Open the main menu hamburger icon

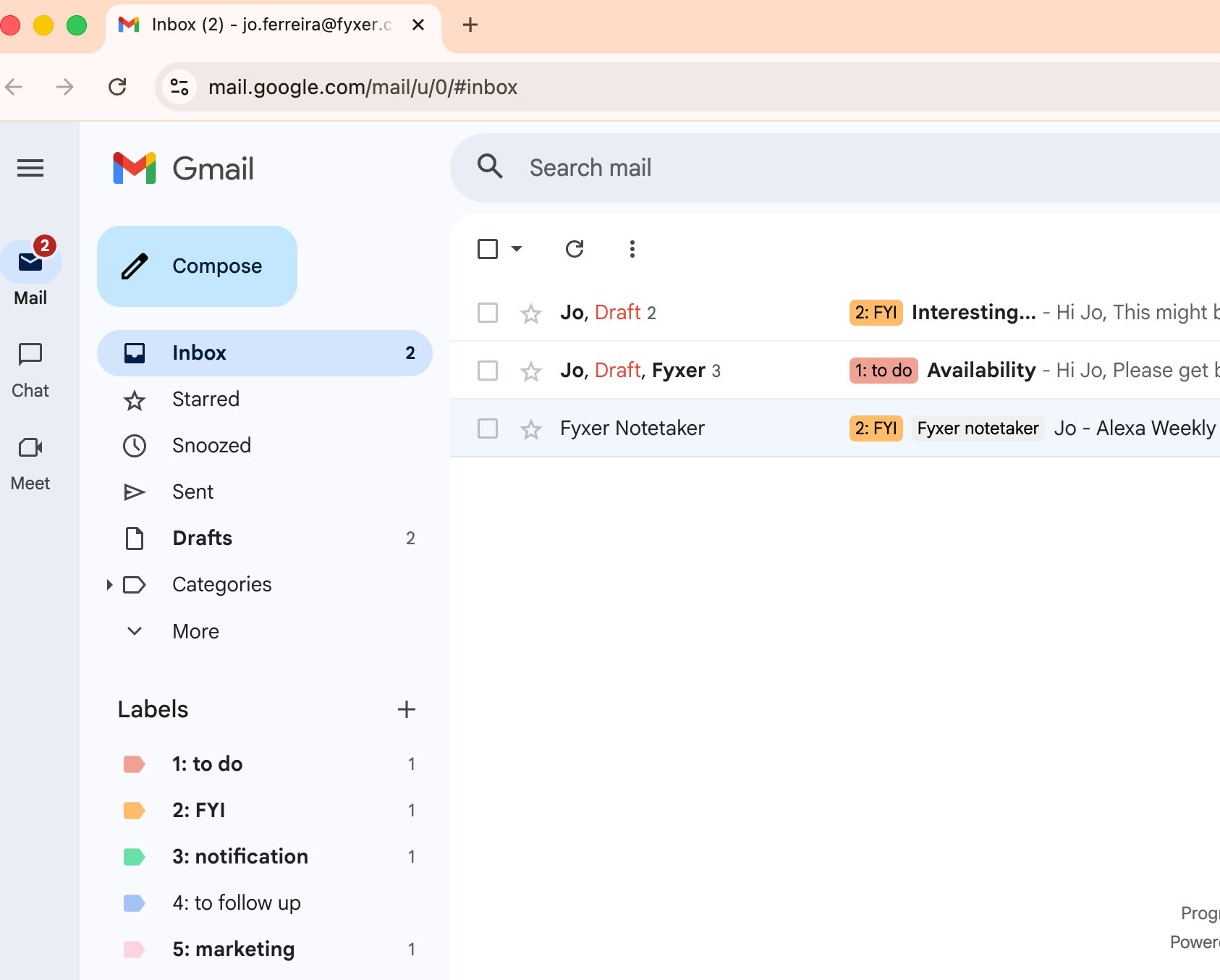pos(30,168)
